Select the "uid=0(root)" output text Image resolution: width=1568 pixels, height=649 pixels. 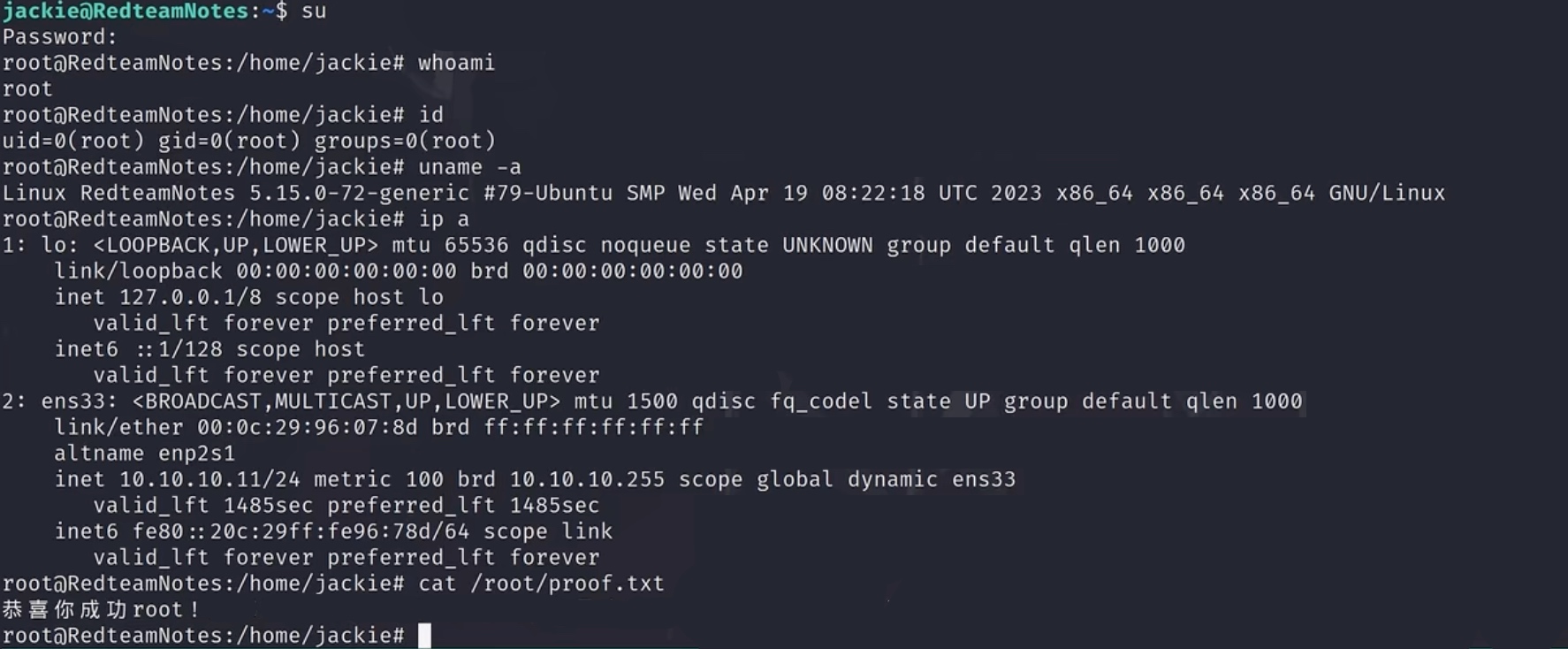(x=73, y=141)
